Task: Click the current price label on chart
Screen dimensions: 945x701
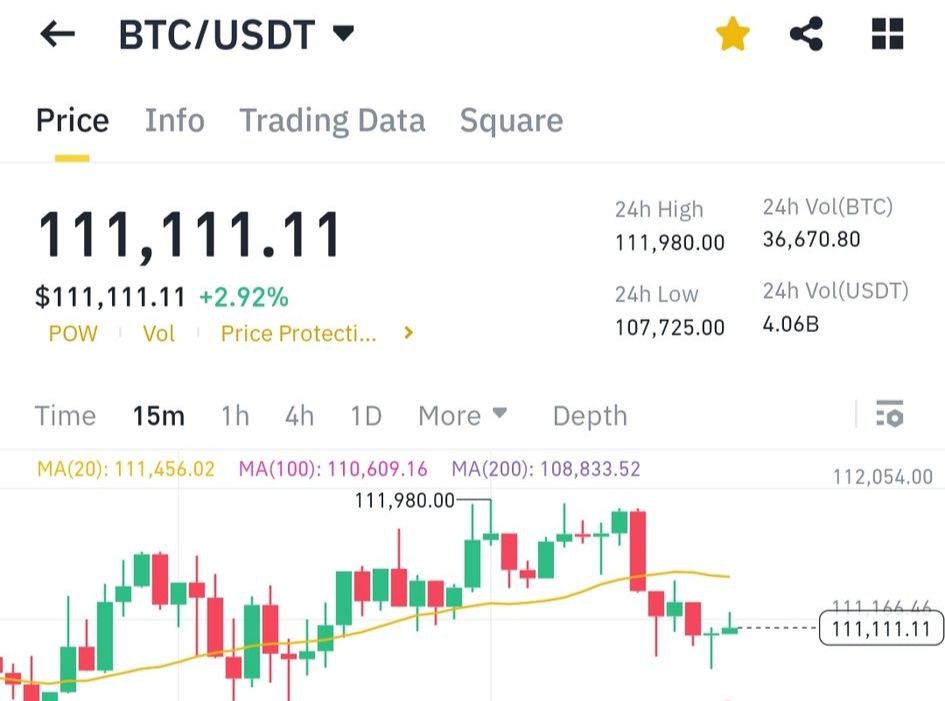Action: pos(880,629)
